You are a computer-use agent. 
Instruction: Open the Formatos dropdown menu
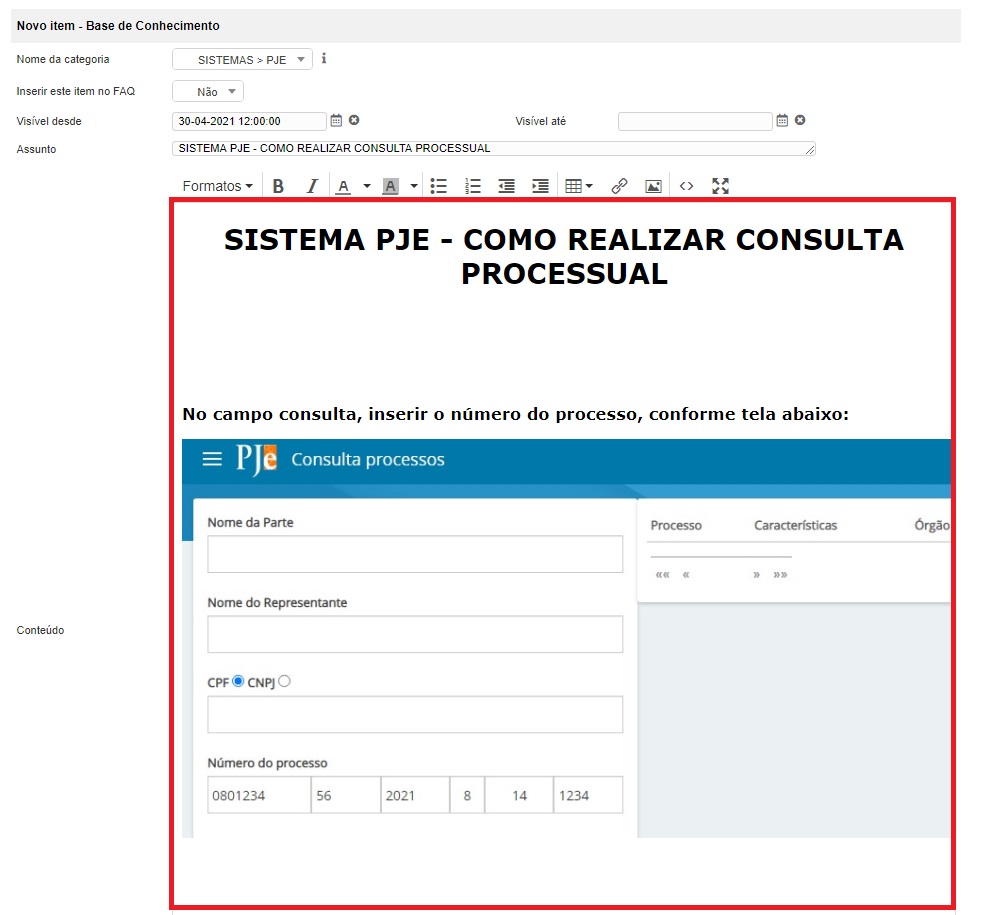click(x=218, y=186)
